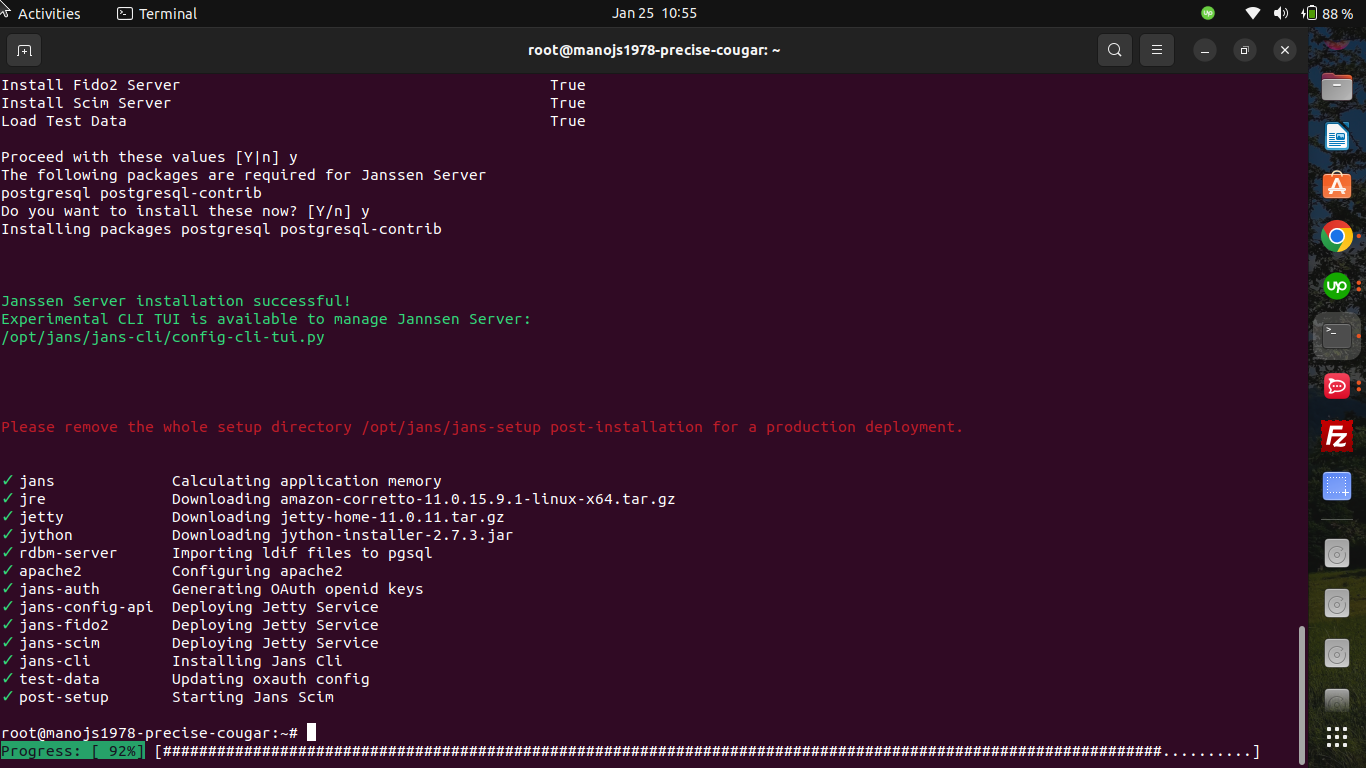
Task: Launch Ubuntu Software from the dock
Action: 1337,185
